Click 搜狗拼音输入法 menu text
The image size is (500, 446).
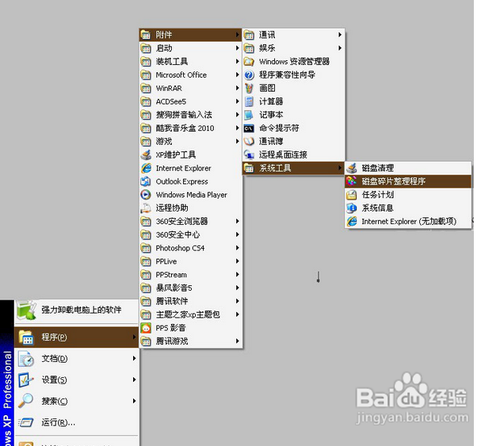point(184,115)
